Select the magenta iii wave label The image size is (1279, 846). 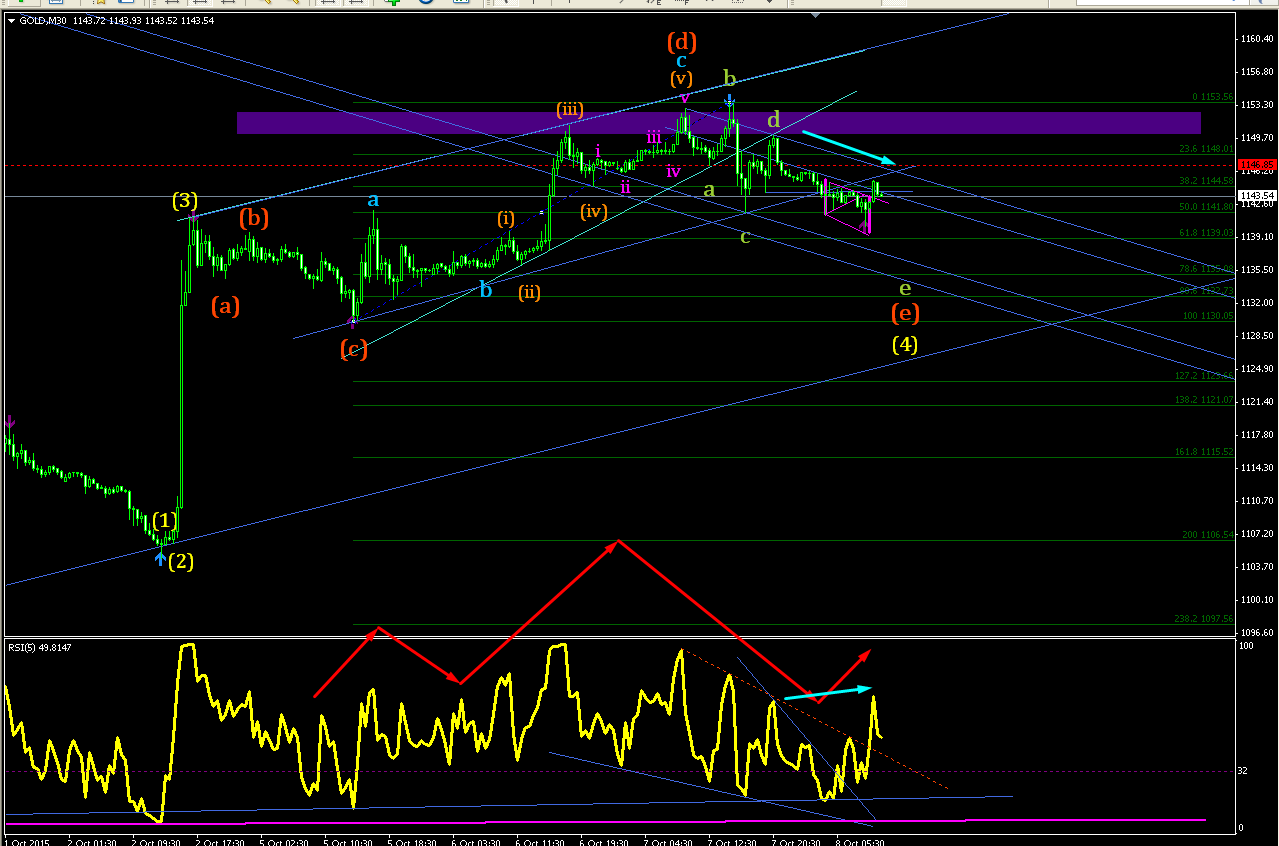point(653,137)
